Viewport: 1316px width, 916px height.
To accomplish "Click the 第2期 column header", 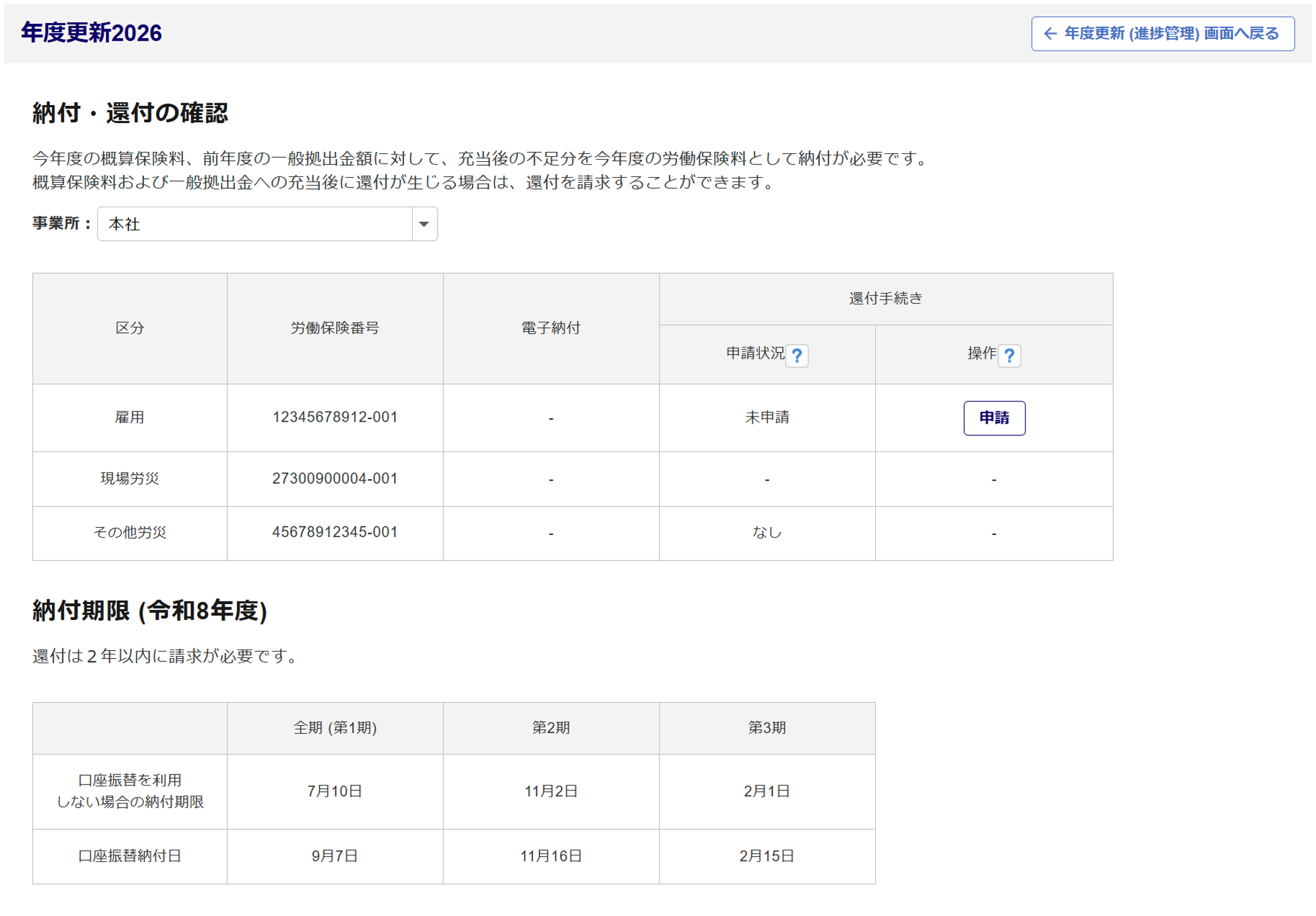I will (551, 728).
